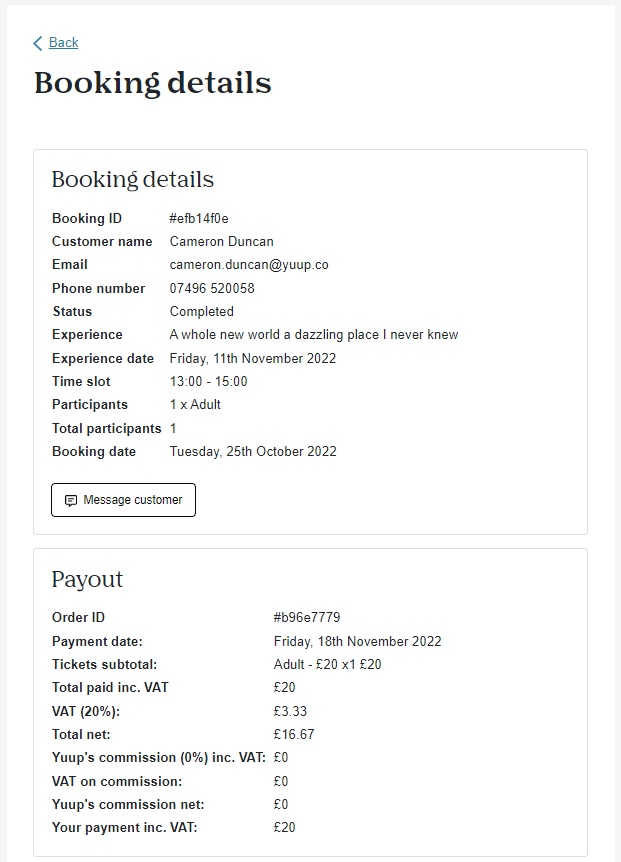The width and height of the screenshot is (621, 862).
Task: Click the VAT amount £3.33
Action: (290, 711)
